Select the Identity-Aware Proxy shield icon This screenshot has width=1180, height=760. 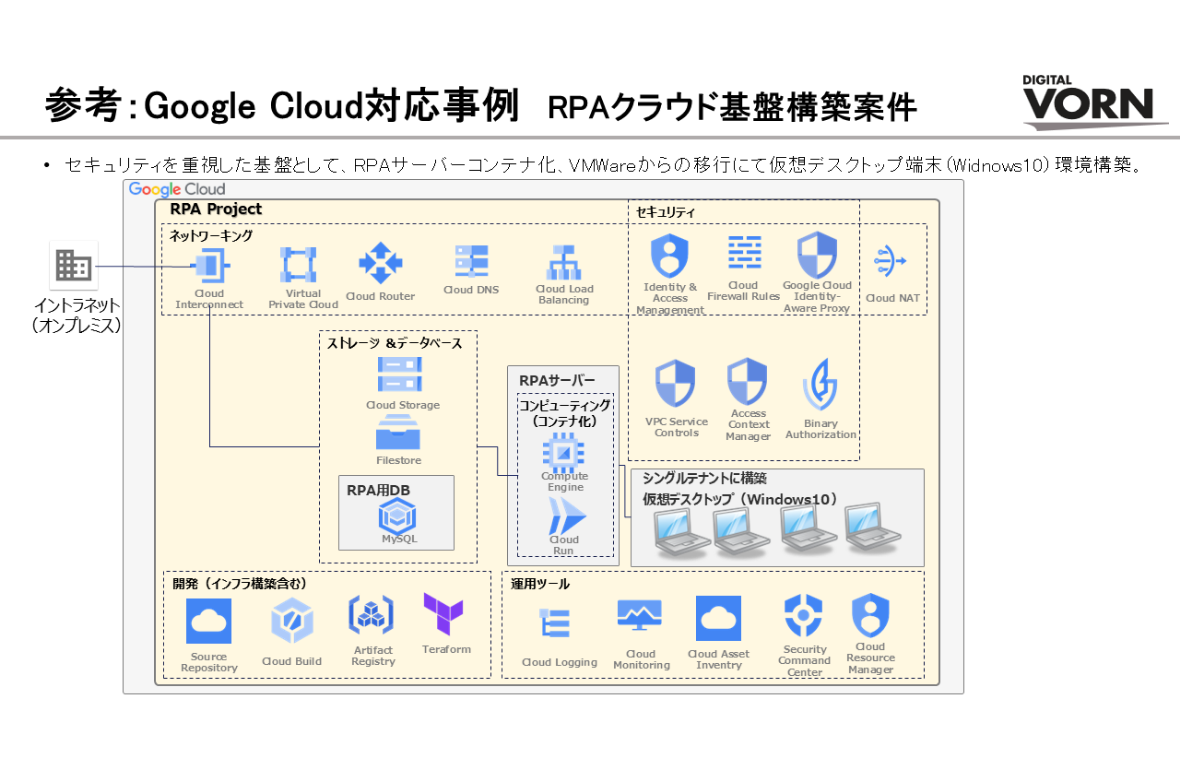(x=817, y=254)
